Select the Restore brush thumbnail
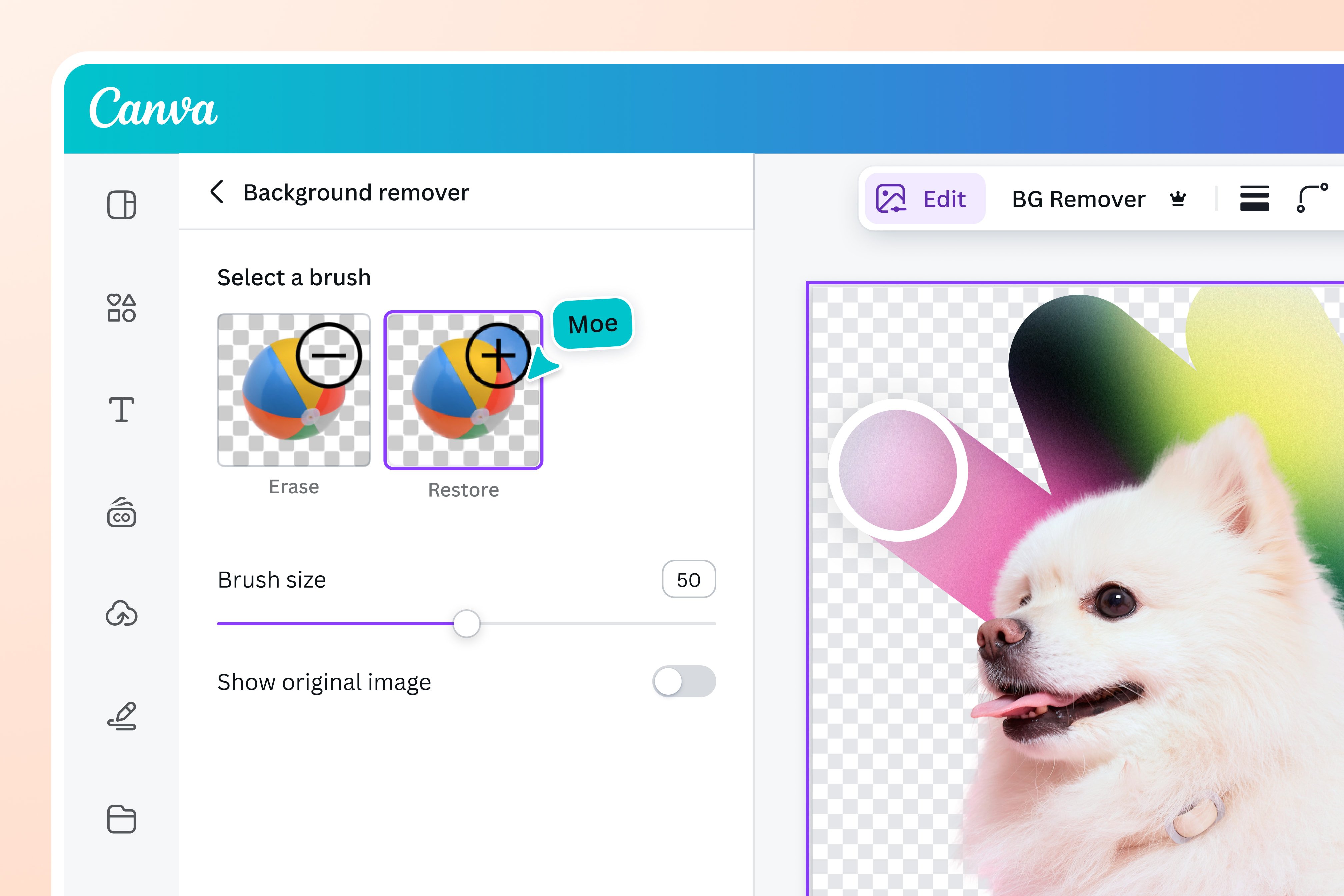Screen dimensions: 1344x896 [x=463, y=390]
